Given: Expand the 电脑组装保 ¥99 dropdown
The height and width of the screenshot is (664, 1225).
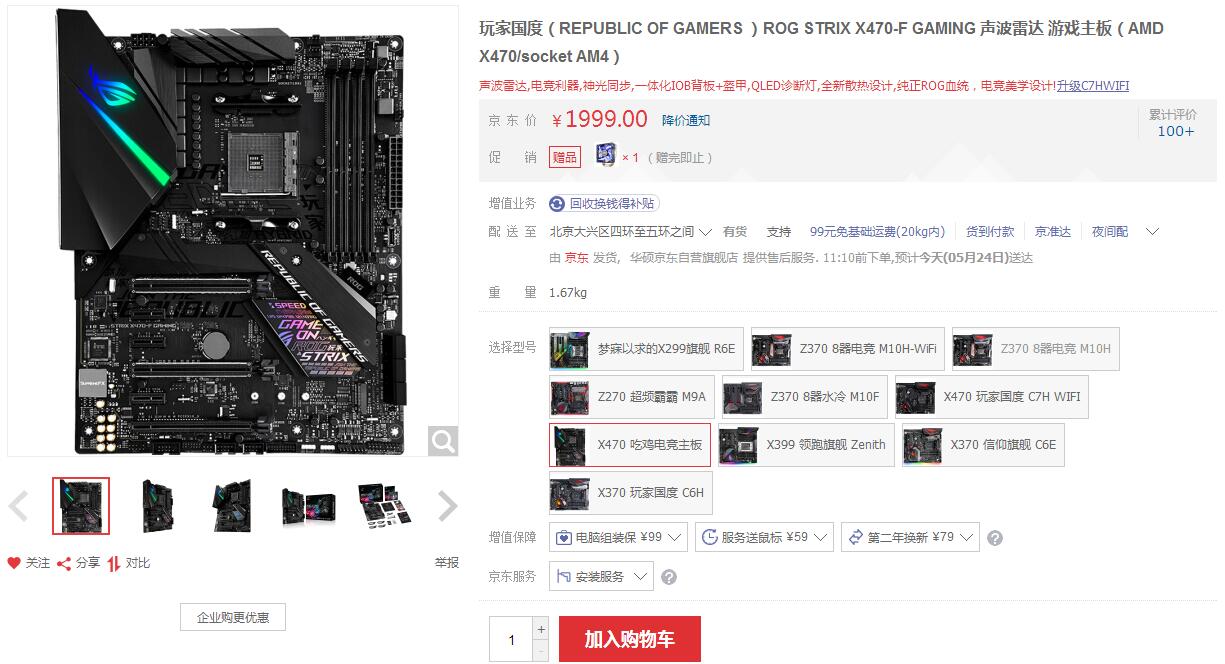Looking at the screenshot, I should pyautogui.click(x=618, y=538).
